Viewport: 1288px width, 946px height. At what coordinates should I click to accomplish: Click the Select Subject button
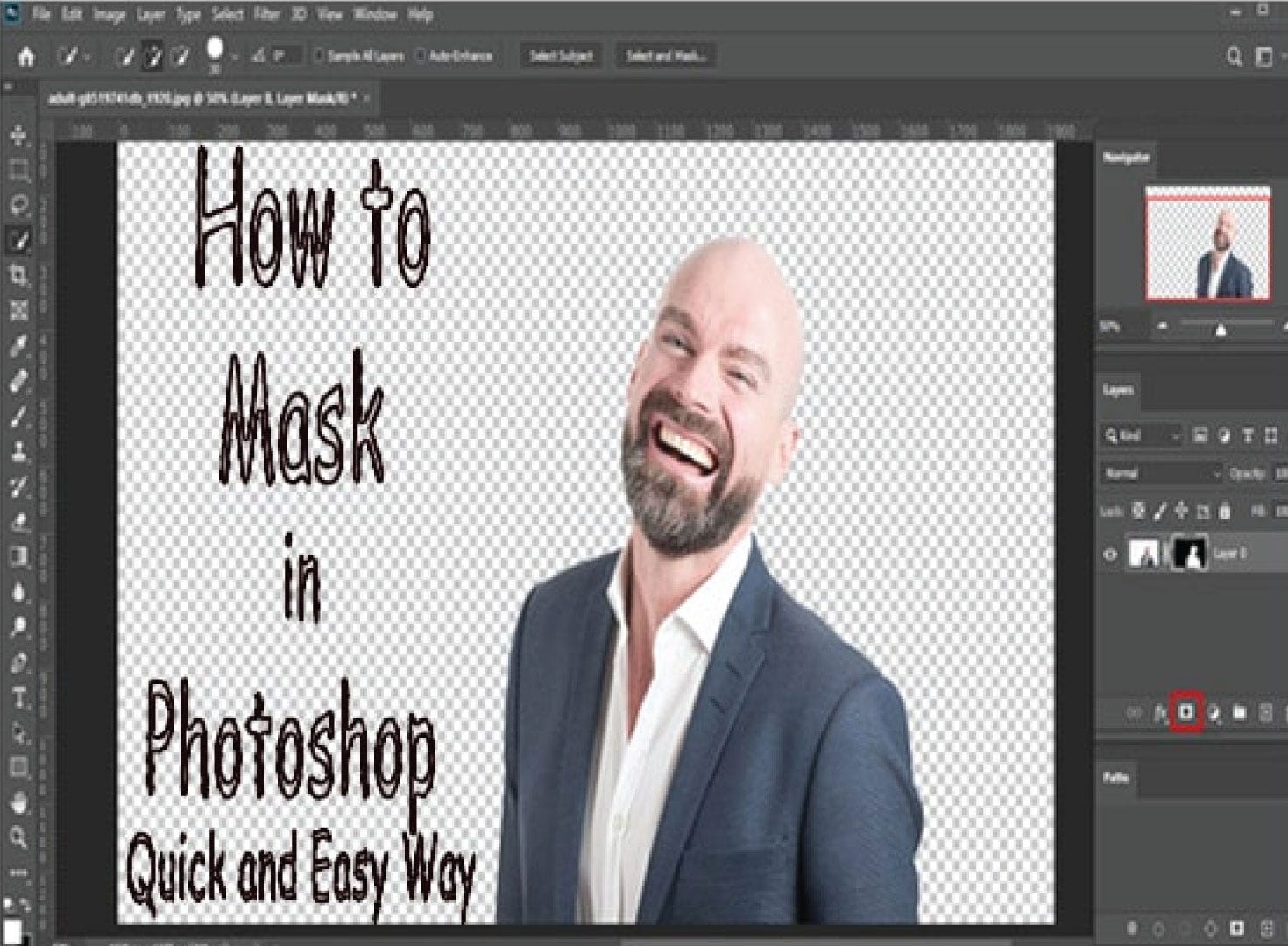(561, 56)
